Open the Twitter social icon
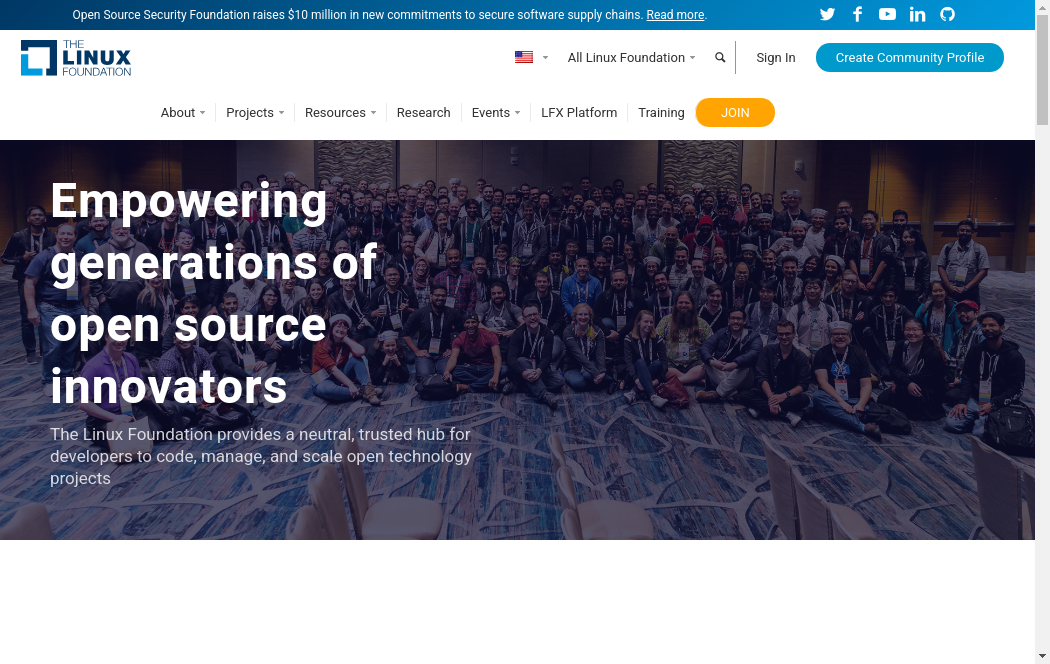1050x664 pixels. click(x=827, y=14)
